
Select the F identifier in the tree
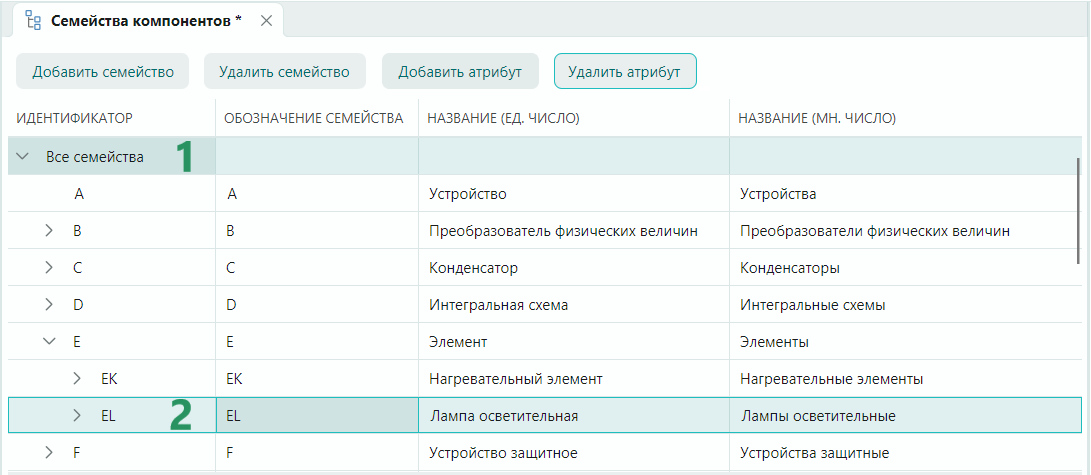[77, 453]
